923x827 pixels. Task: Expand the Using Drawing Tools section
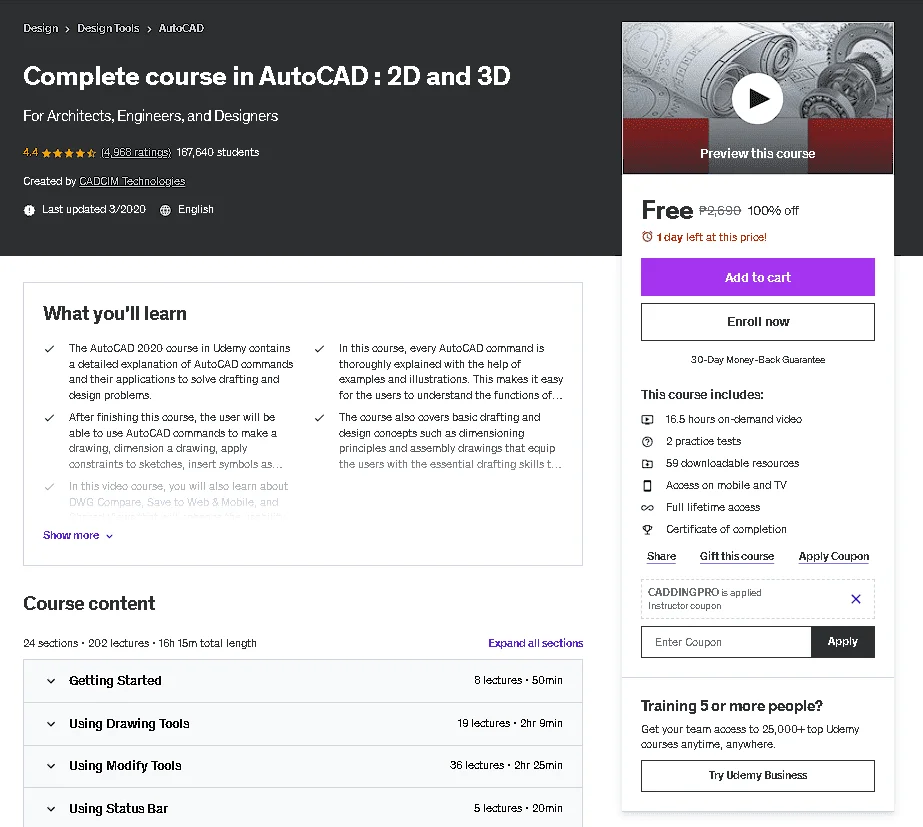pyautogui.click(x=303, y=723)
